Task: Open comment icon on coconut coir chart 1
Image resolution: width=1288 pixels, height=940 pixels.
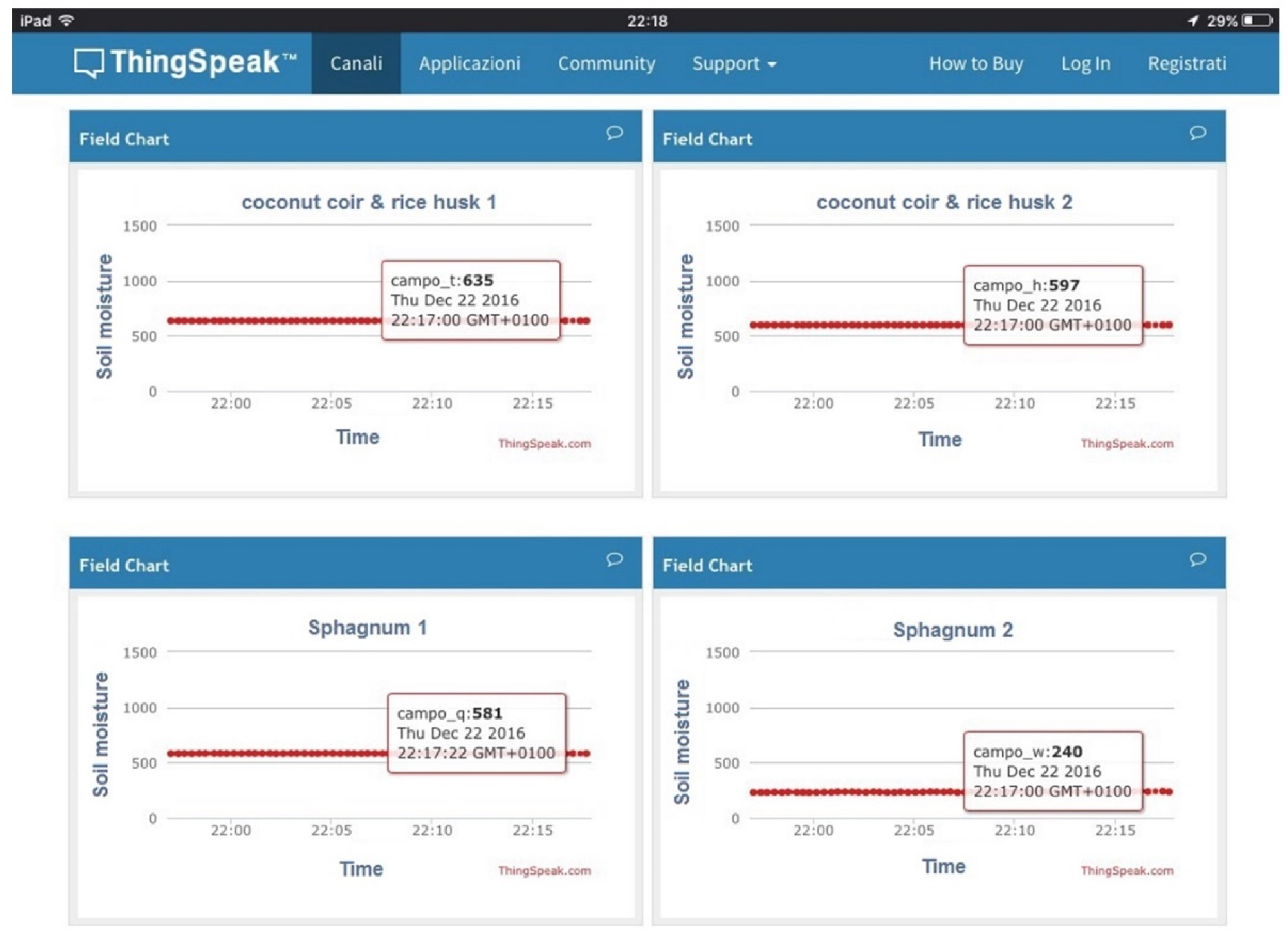Action: 614,133
